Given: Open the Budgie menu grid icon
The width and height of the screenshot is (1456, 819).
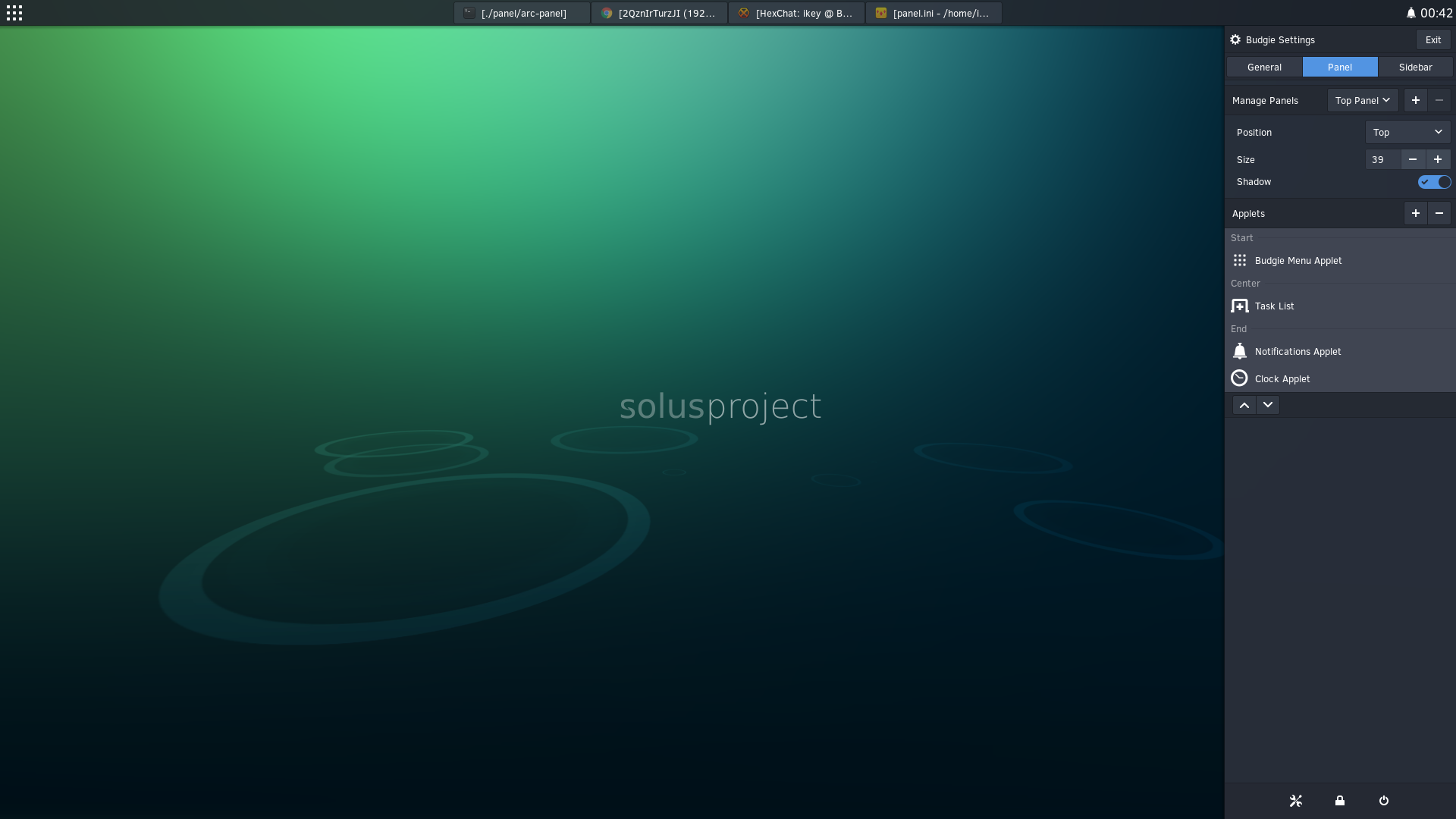Looking at the screenshot, I should [14, 13].
